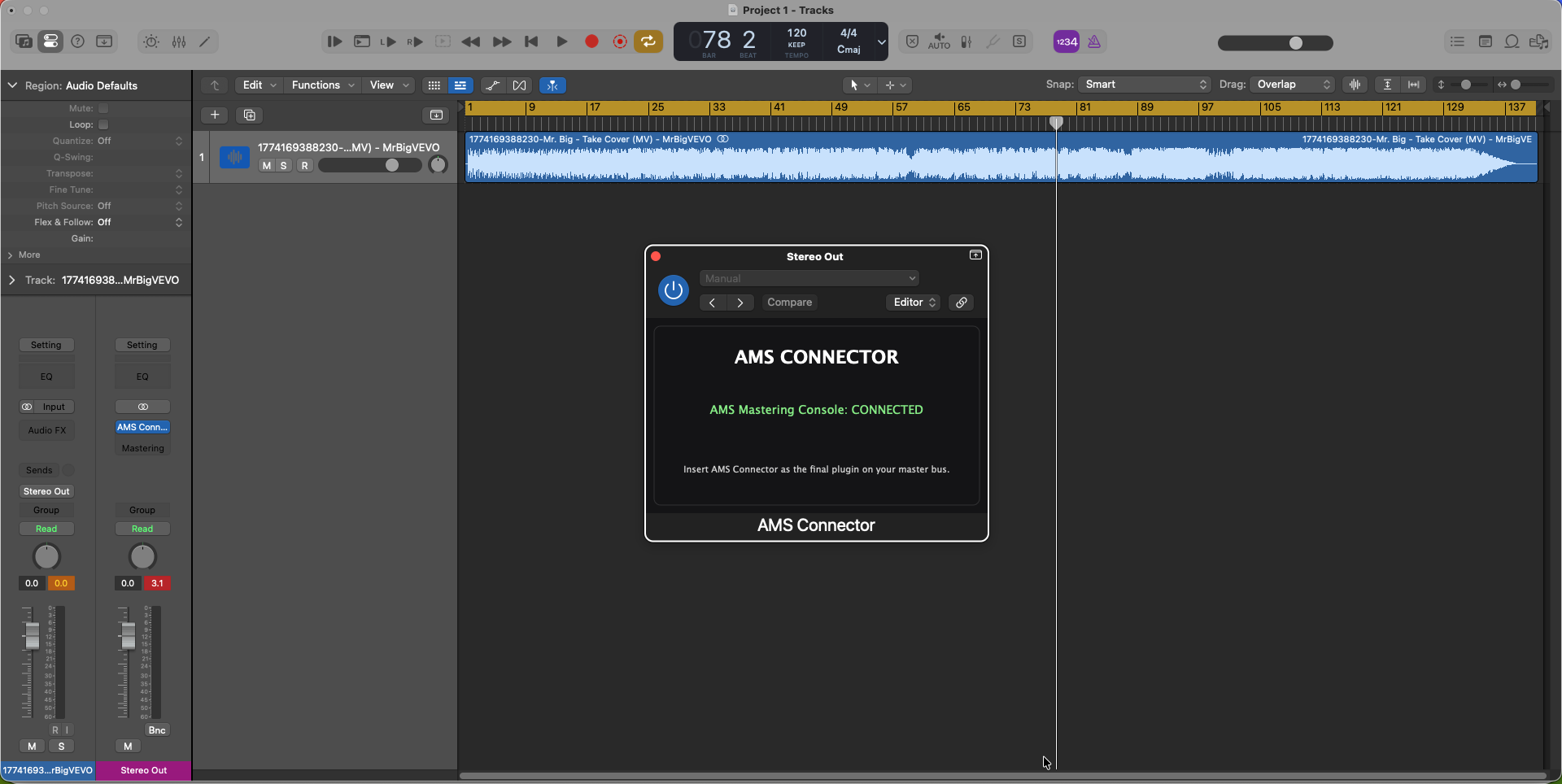The height and width of the screenshot is (784, 1562).
Task: Toggle the Mute checkbox in Region inspector
Action: tap(103, 108)
